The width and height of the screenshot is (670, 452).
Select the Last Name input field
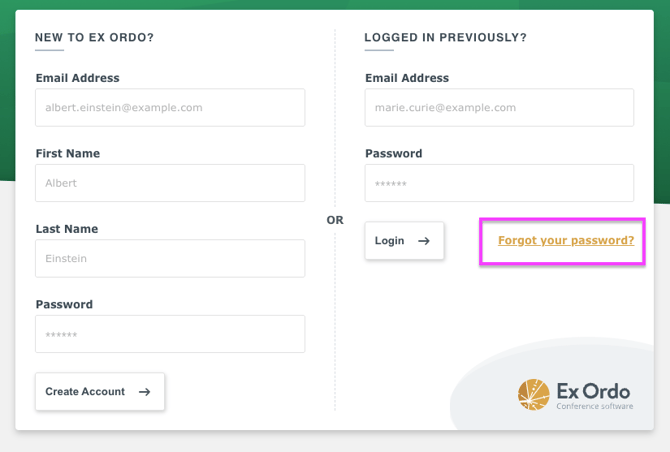(x=170, y=258)
